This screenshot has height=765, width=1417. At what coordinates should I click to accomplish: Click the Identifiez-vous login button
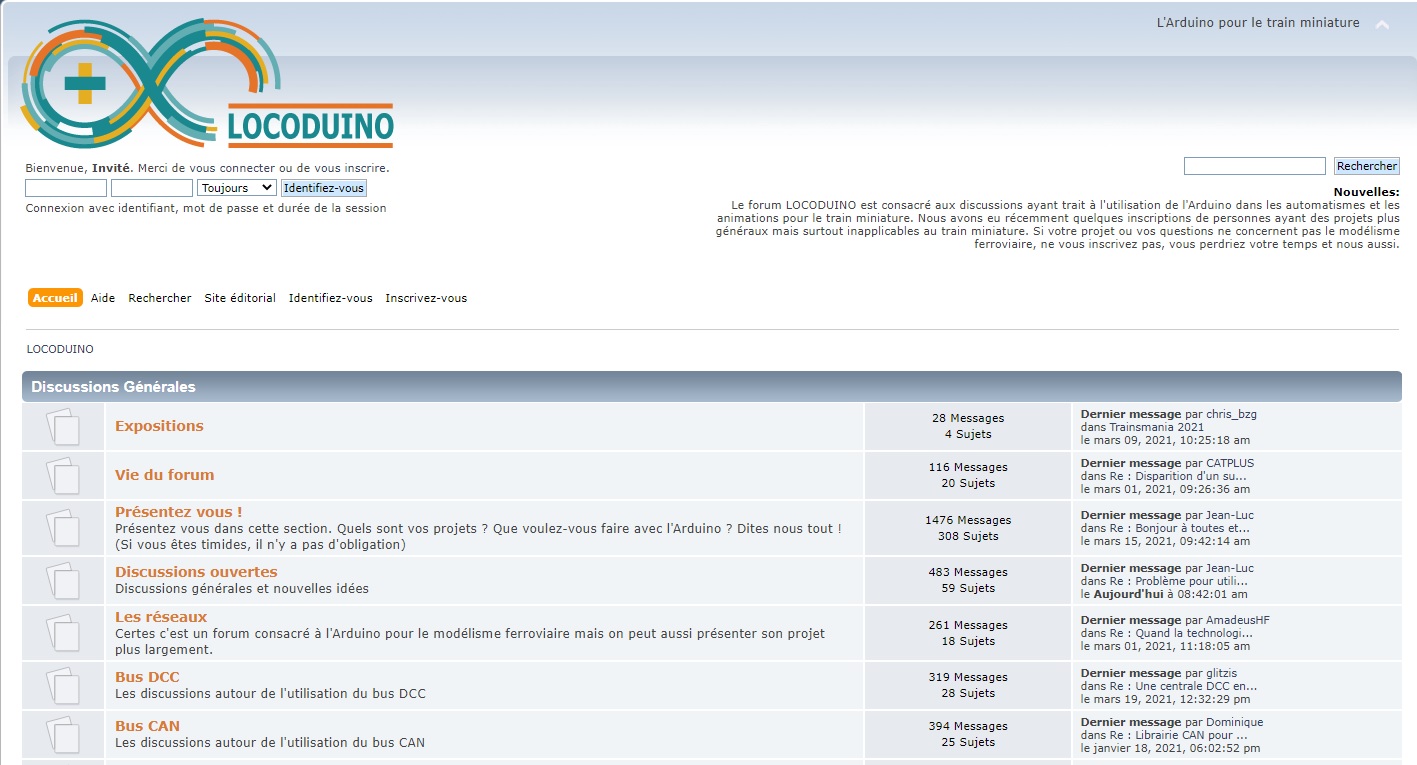(324, 188)
